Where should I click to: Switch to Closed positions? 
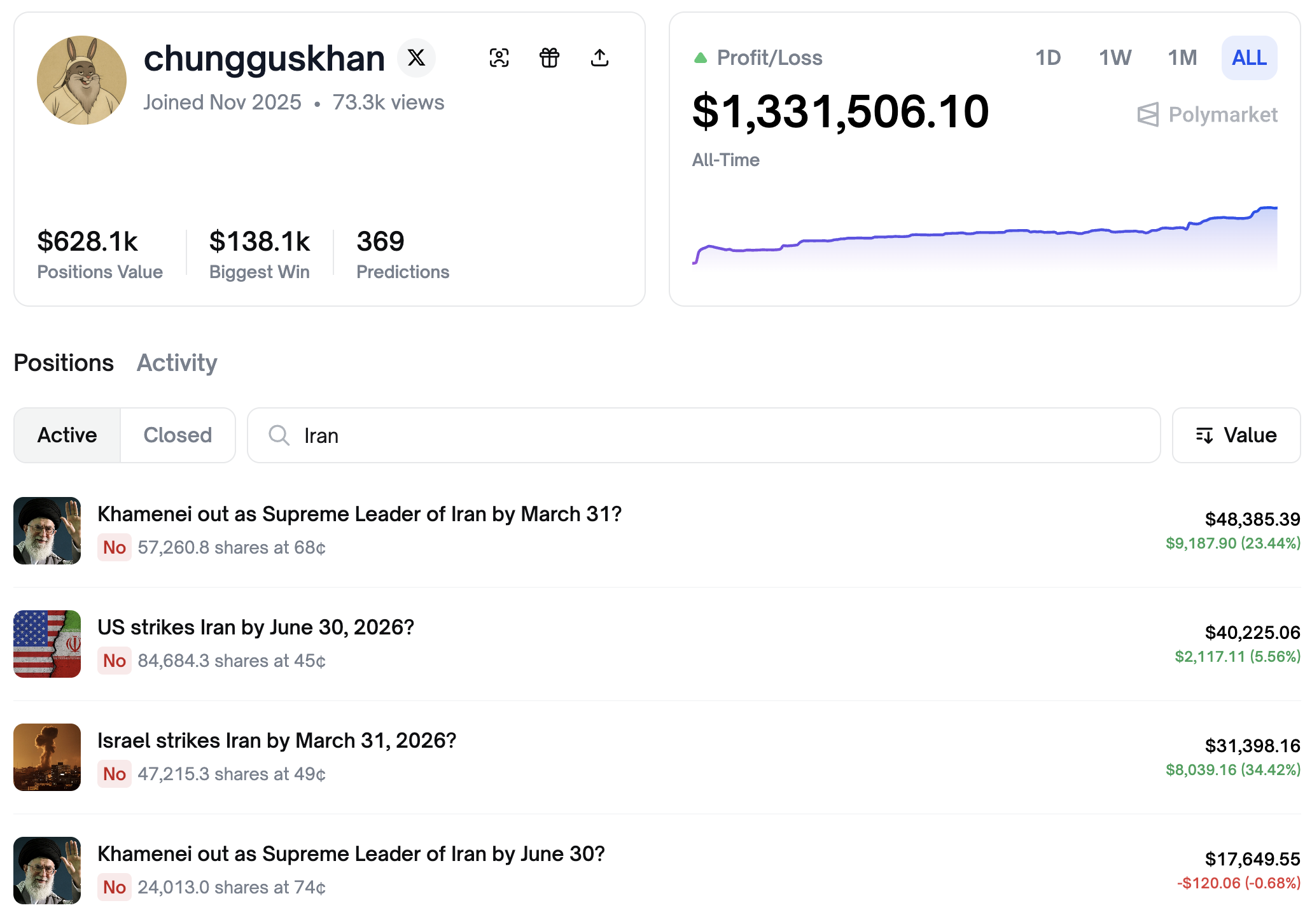178,435
